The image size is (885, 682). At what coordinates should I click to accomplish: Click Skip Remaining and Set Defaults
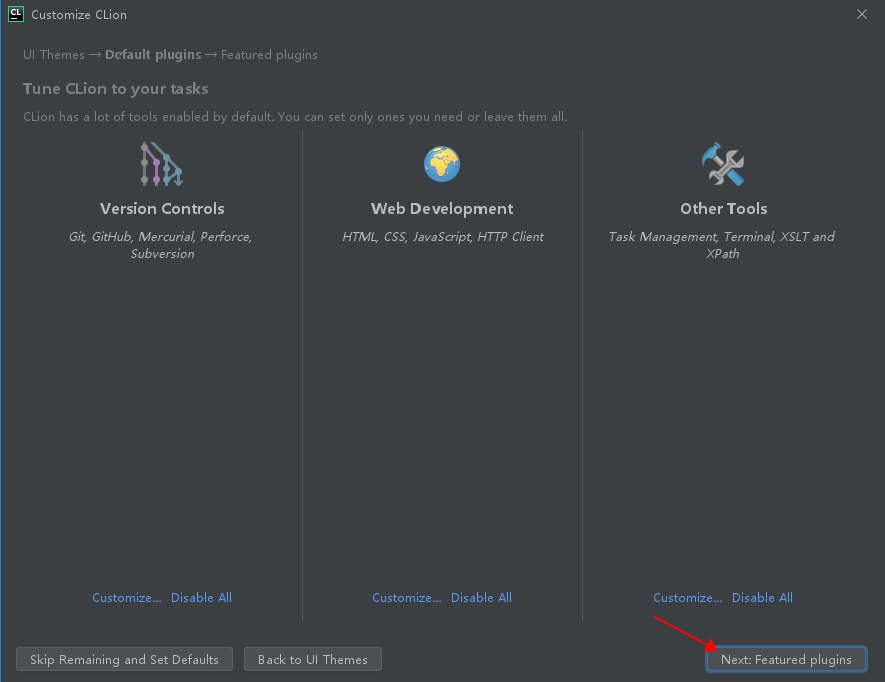(124, 659)
